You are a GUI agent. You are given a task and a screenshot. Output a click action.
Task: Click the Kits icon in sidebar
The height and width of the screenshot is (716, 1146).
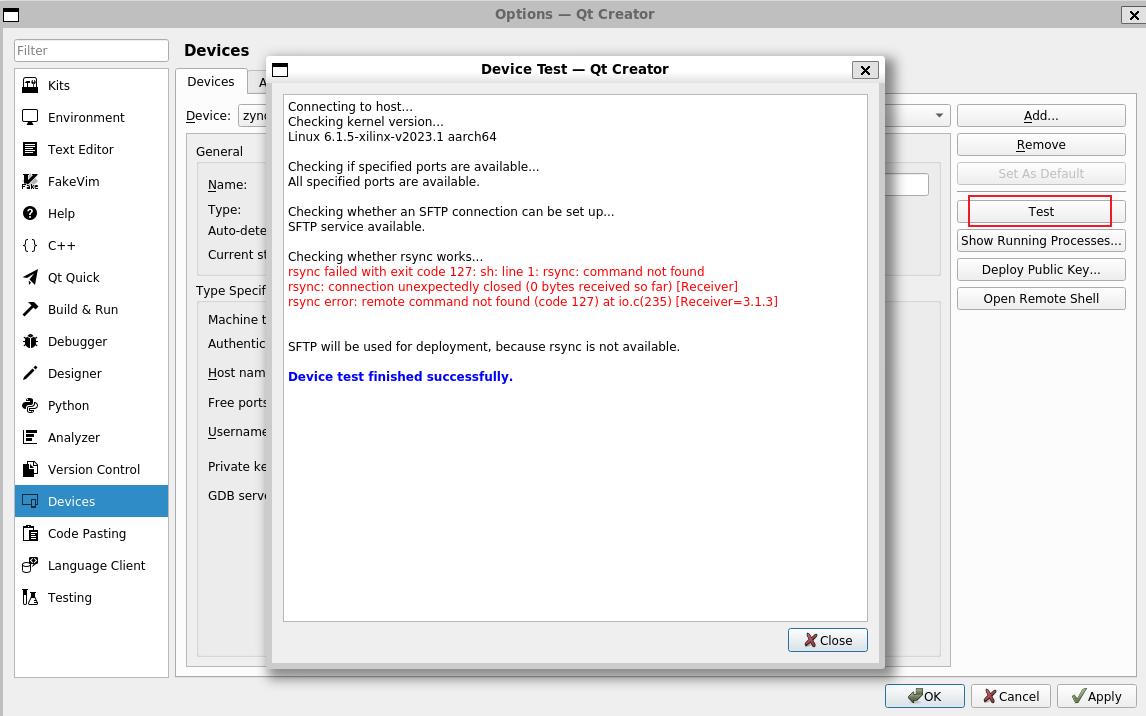[x=30, y=85]
